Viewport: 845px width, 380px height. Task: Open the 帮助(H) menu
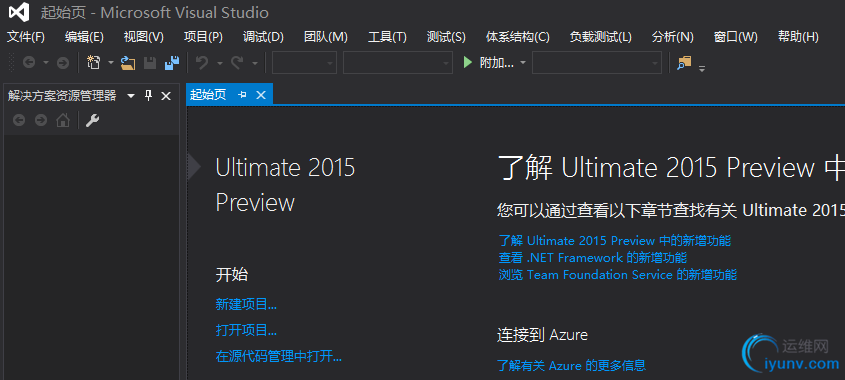tap(798, 37)
